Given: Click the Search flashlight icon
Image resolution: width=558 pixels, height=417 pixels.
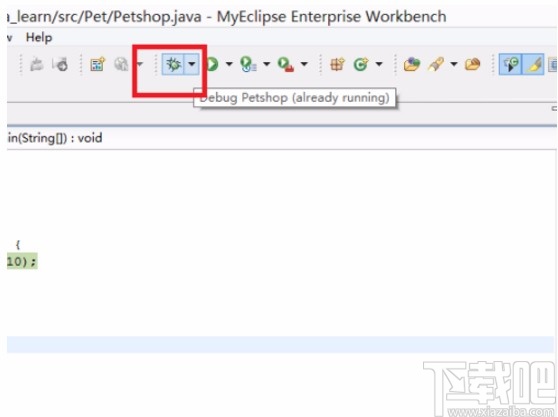Looking at the screenshot, I should pyautogui.click(x=436, y=64).
